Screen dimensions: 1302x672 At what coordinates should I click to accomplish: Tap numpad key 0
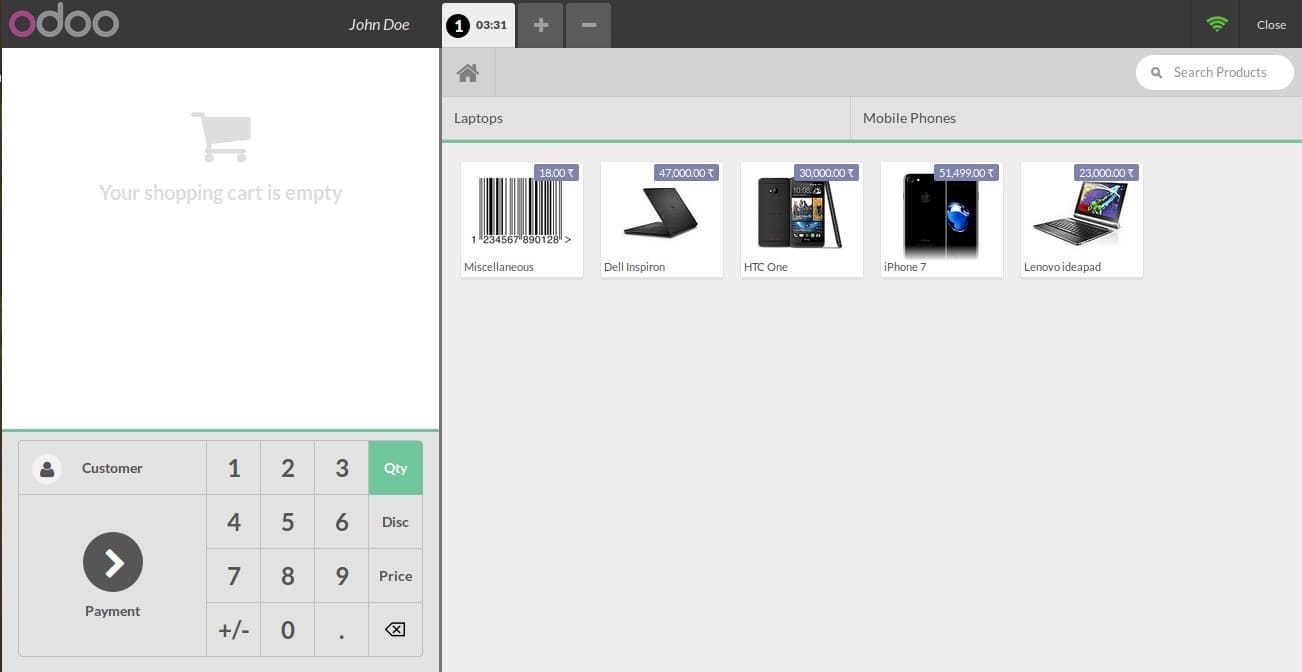[287, 630]
